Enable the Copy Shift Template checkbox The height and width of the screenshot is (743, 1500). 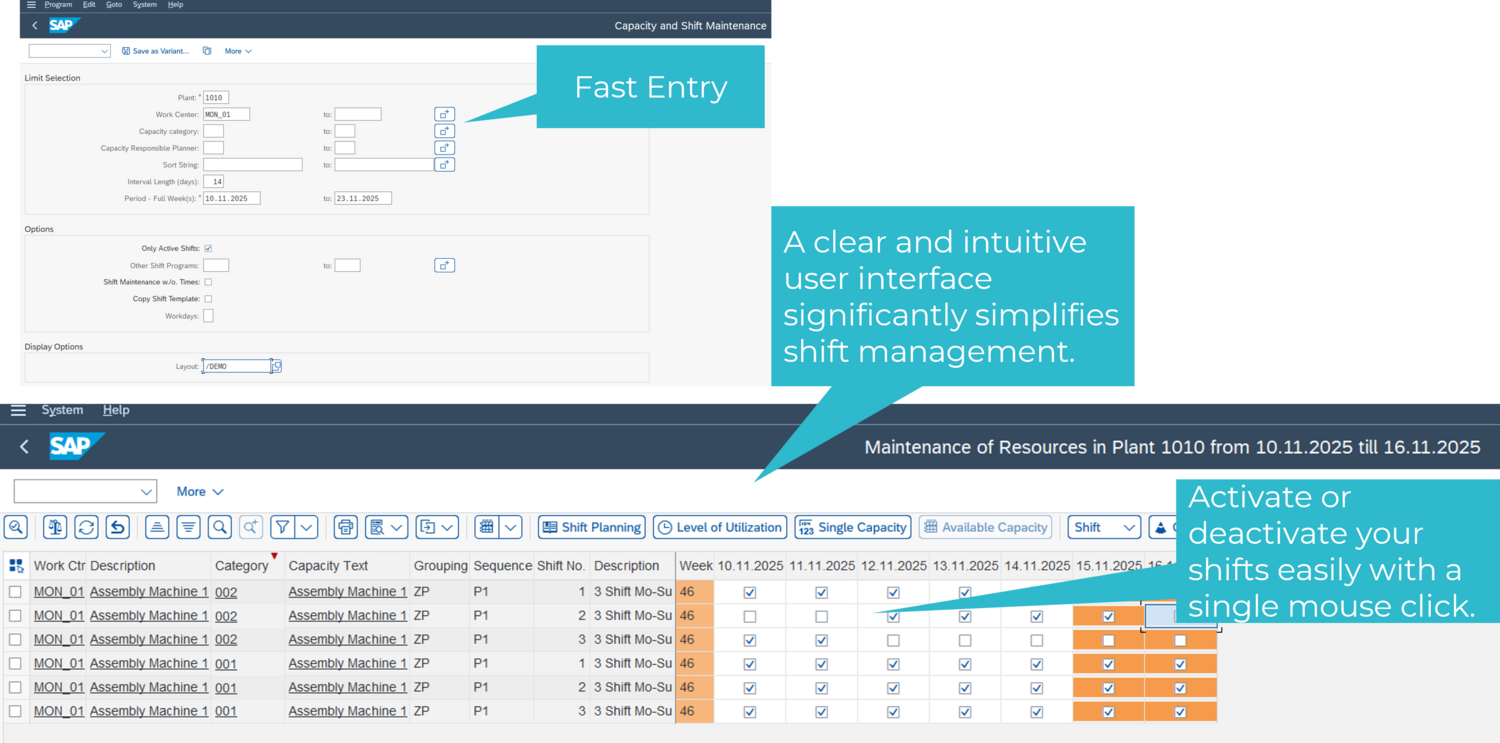click(x=208, y=299)
